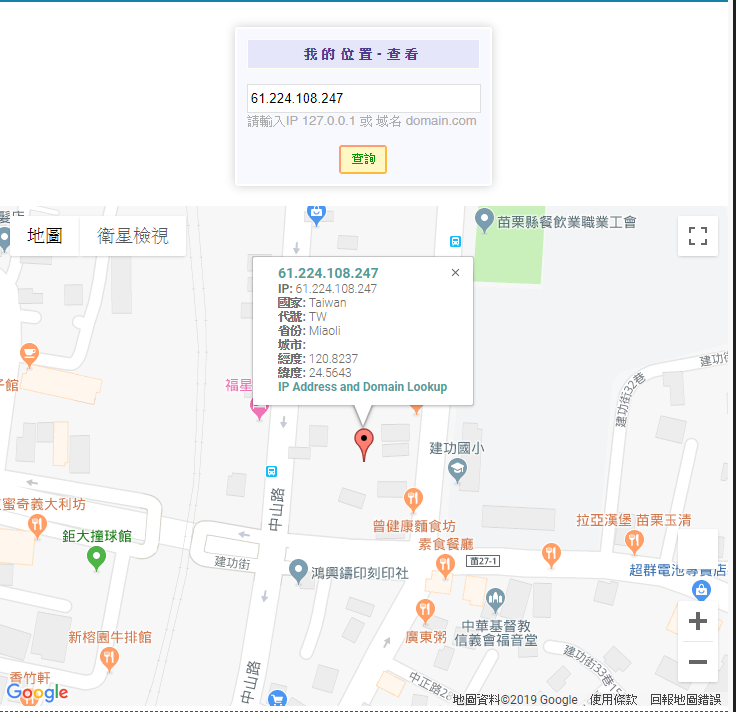Image resolution: width=736 pixels, height=712 pixels.
Task: Click the 苗27-1 road shield
Action: [483, 561]
